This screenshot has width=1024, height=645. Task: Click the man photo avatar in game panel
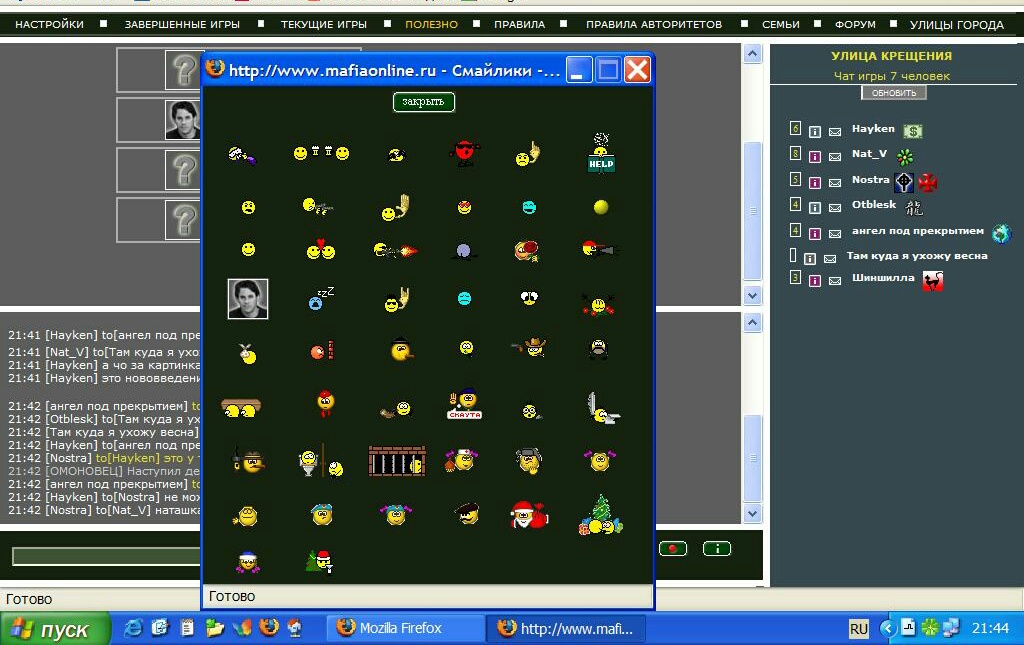(x=182, y=120)
